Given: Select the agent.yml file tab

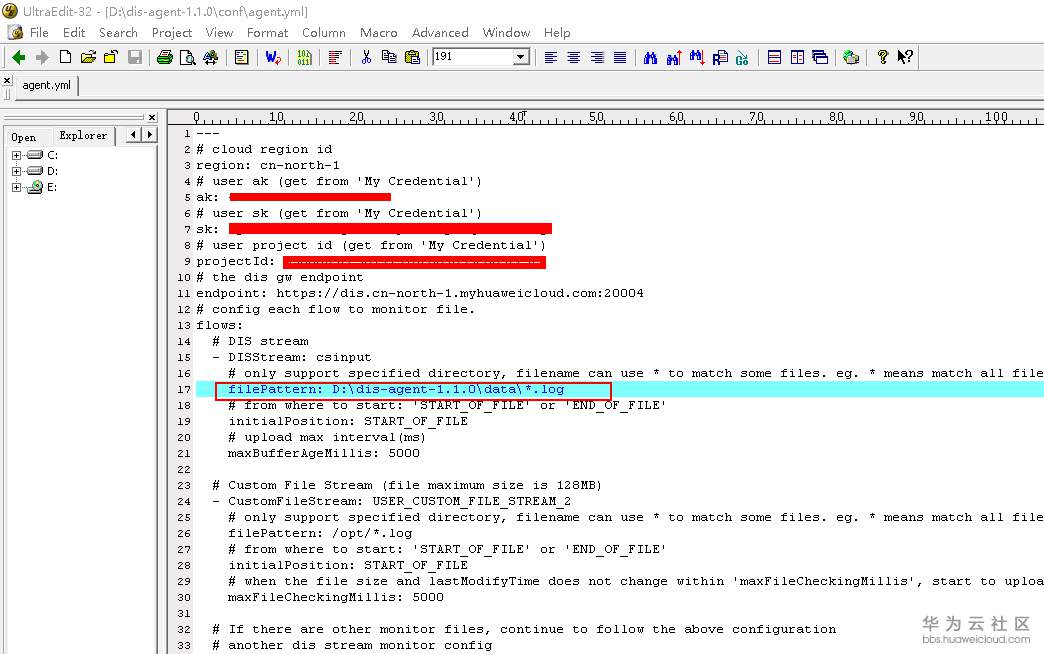Looking at the screenshot, I should click(x=46, y=85).
